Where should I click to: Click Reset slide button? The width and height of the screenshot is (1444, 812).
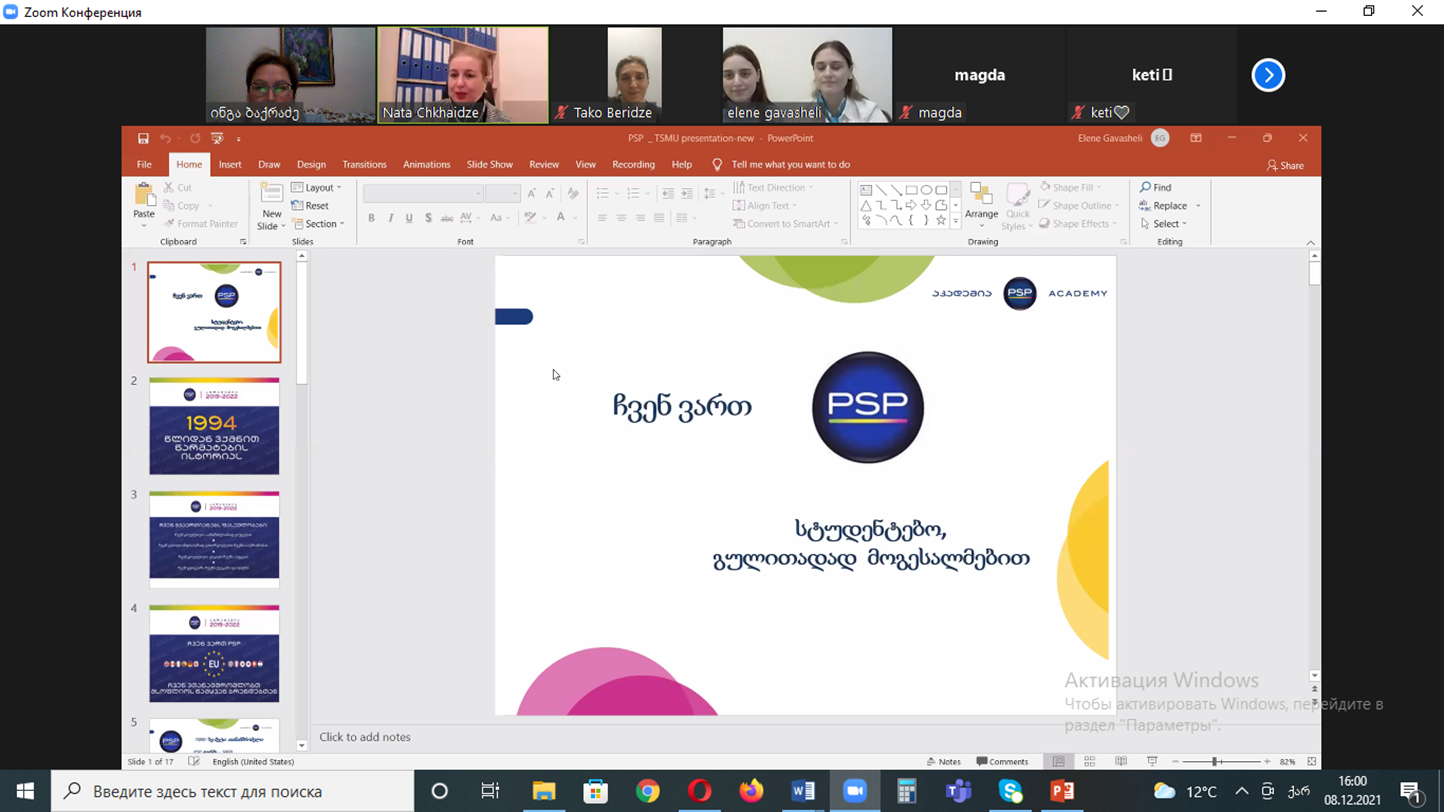pos(310,206)
